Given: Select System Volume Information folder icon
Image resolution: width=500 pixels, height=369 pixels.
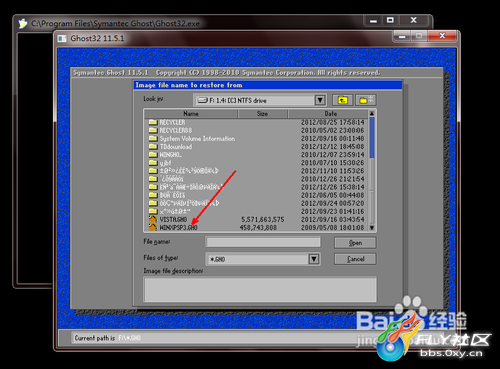Looking at the screenshot, I should 153,138.
